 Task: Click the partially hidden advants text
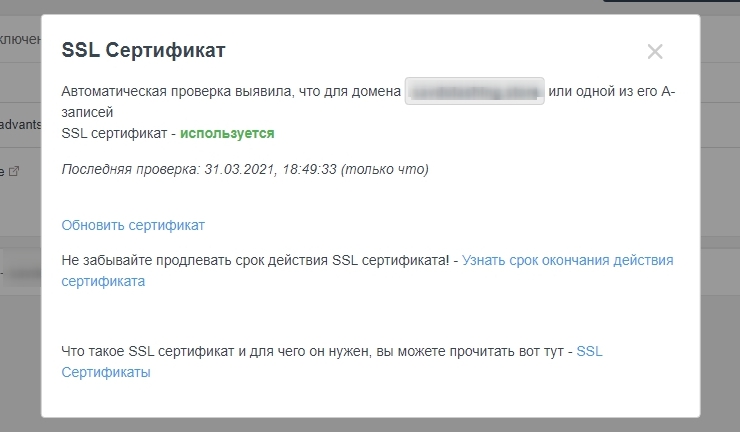tap(20, 123)
